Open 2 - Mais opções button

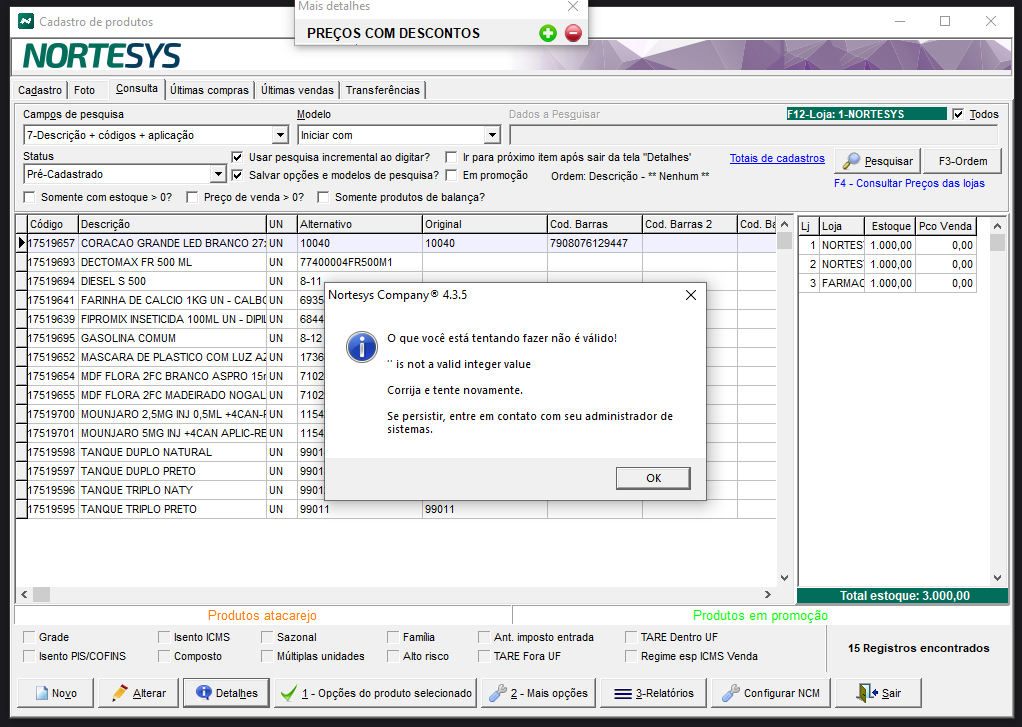point(539,693)
